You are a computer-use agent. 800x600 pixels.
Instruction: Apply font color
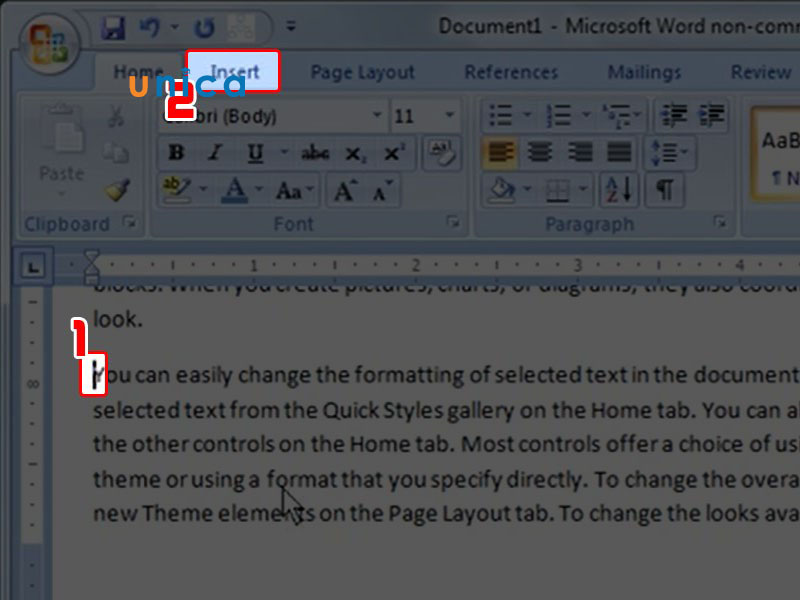(x=234, y=190)
